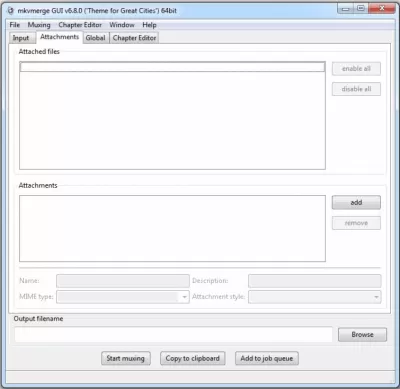The height and width of the screenshot is (389, 400).
Task: Click the Output filename text field
Action: click(173, 334)
